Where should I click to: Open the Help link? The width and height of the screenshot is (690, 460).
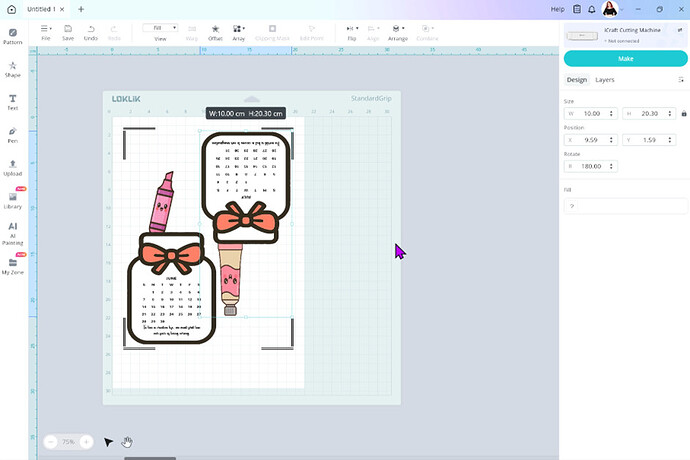tap(558, 9)
